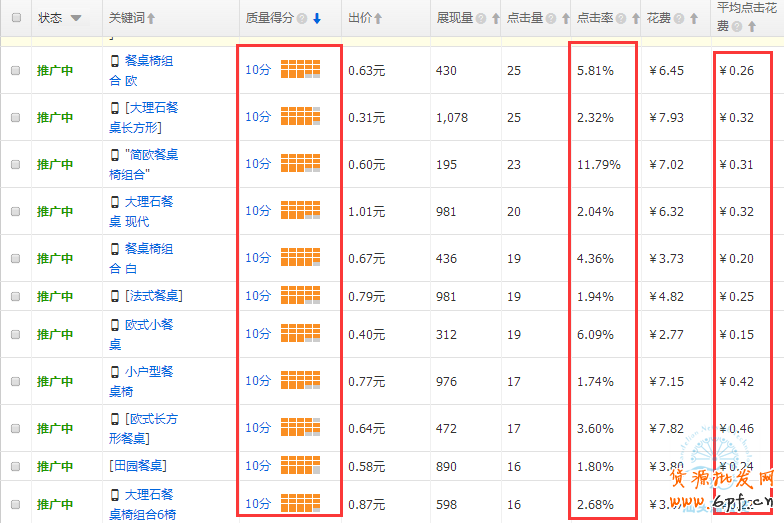The image size is (784, 523).
Task: Open the 状态 filter dropdown
Action: pyautogui.click(x=76, y=19)
